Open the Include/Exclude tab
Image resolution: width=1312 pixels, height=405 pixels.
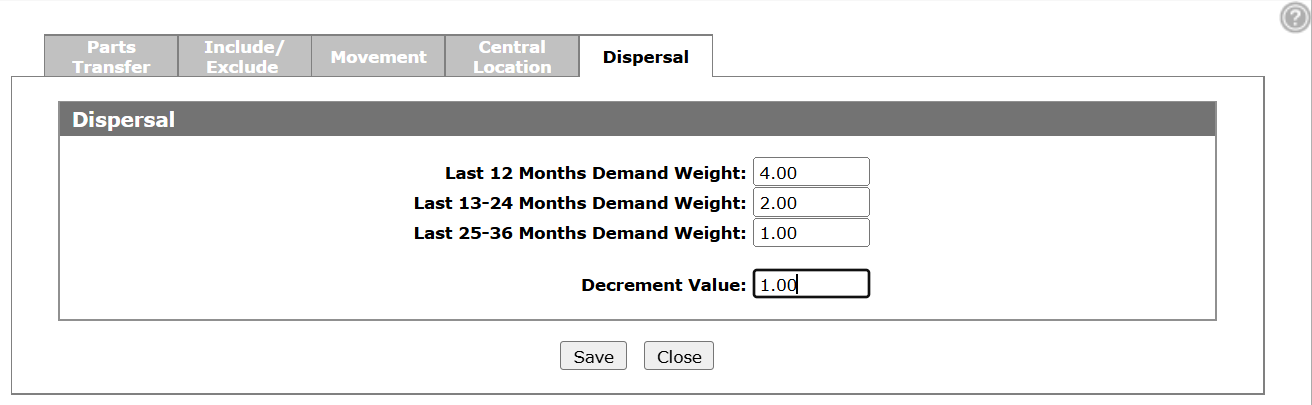[245, 57]
